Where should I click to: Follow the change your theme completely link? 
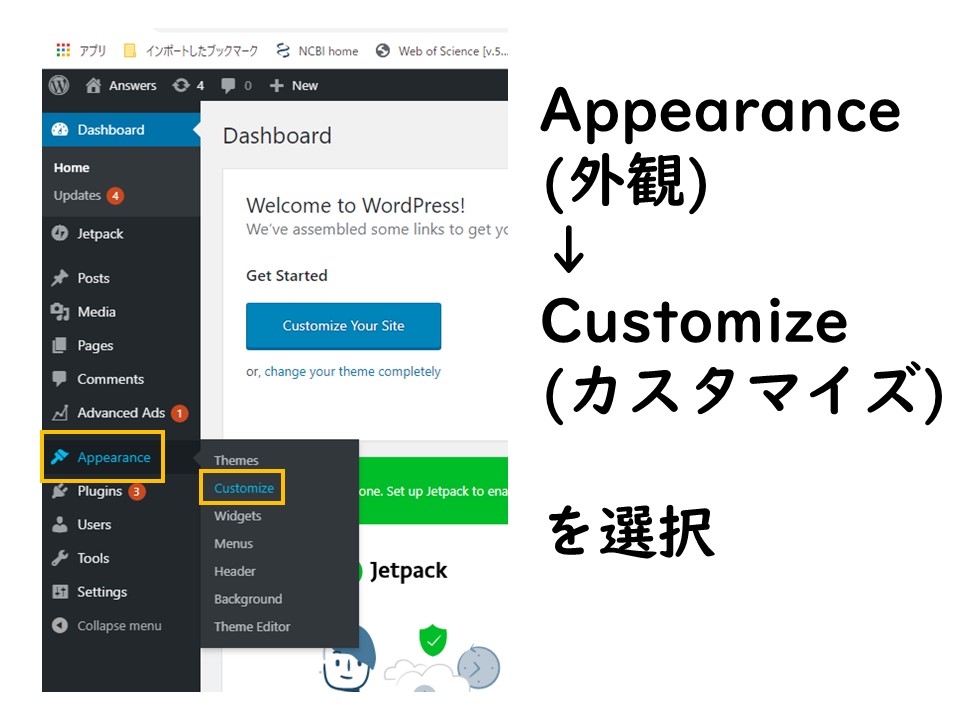[x=353, y=372]
